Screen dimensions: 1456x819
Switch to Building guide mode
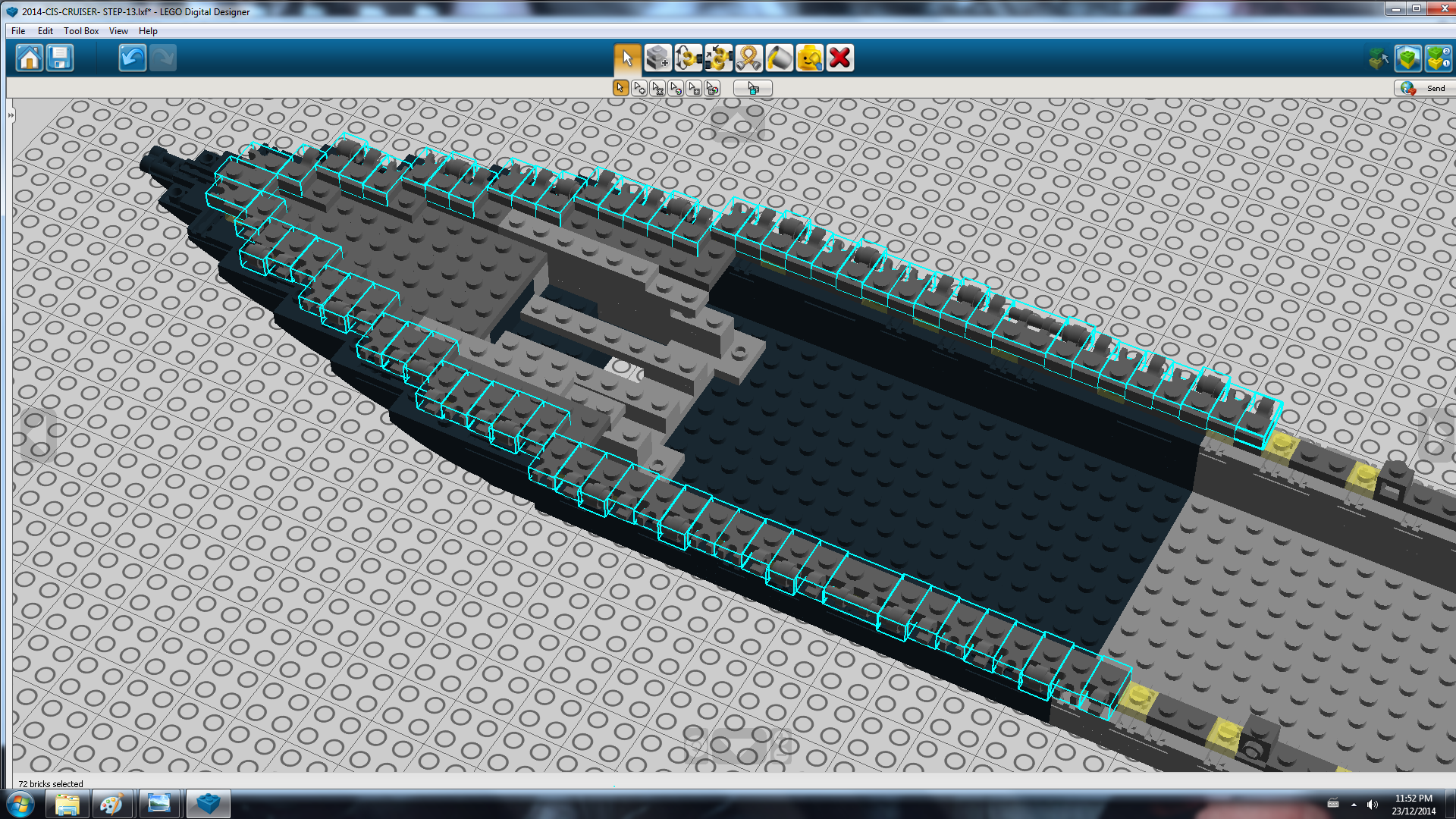[1437, 58]
